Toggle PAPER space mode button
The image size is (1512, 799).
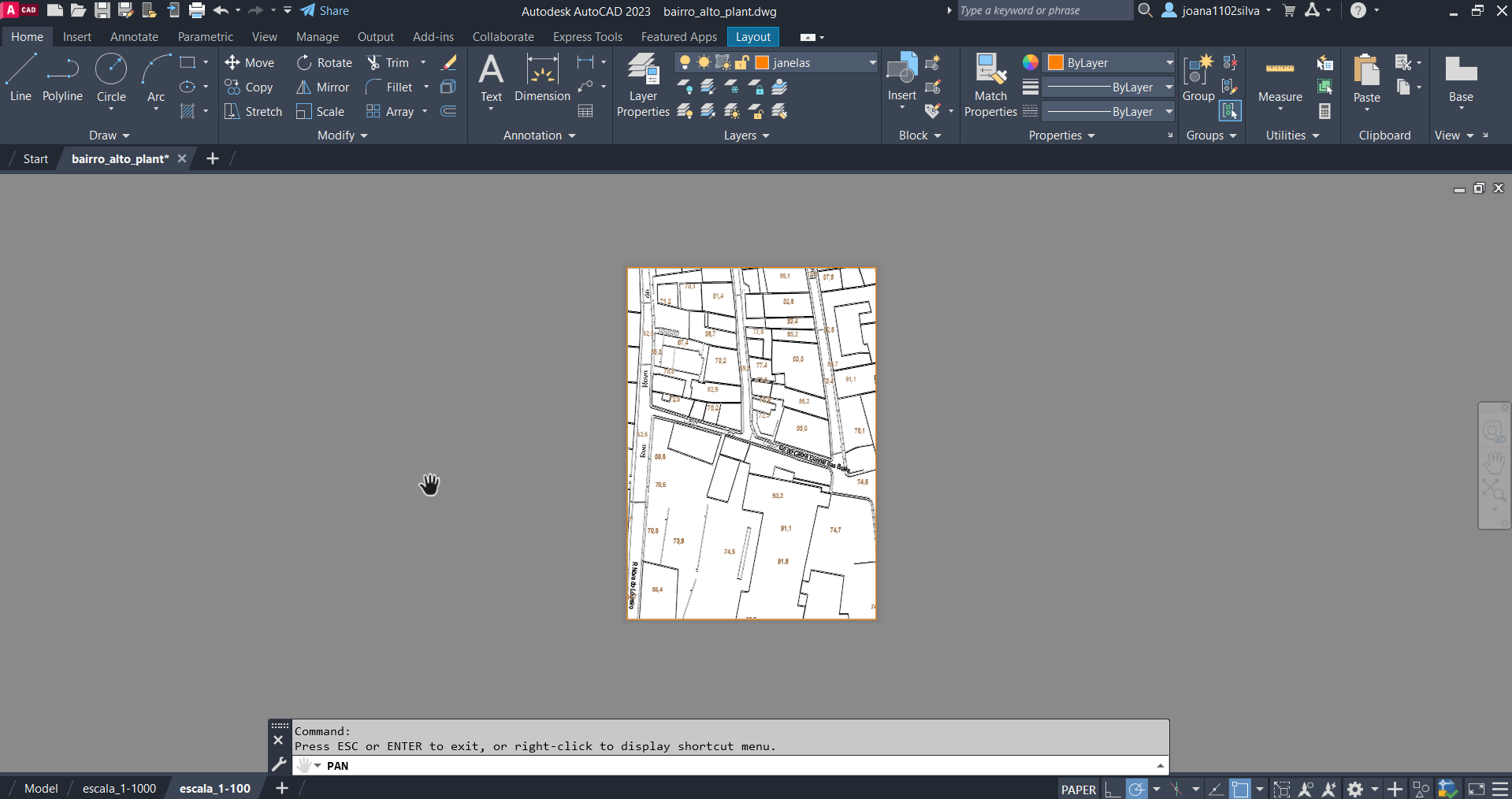[x=1078, y=790]
